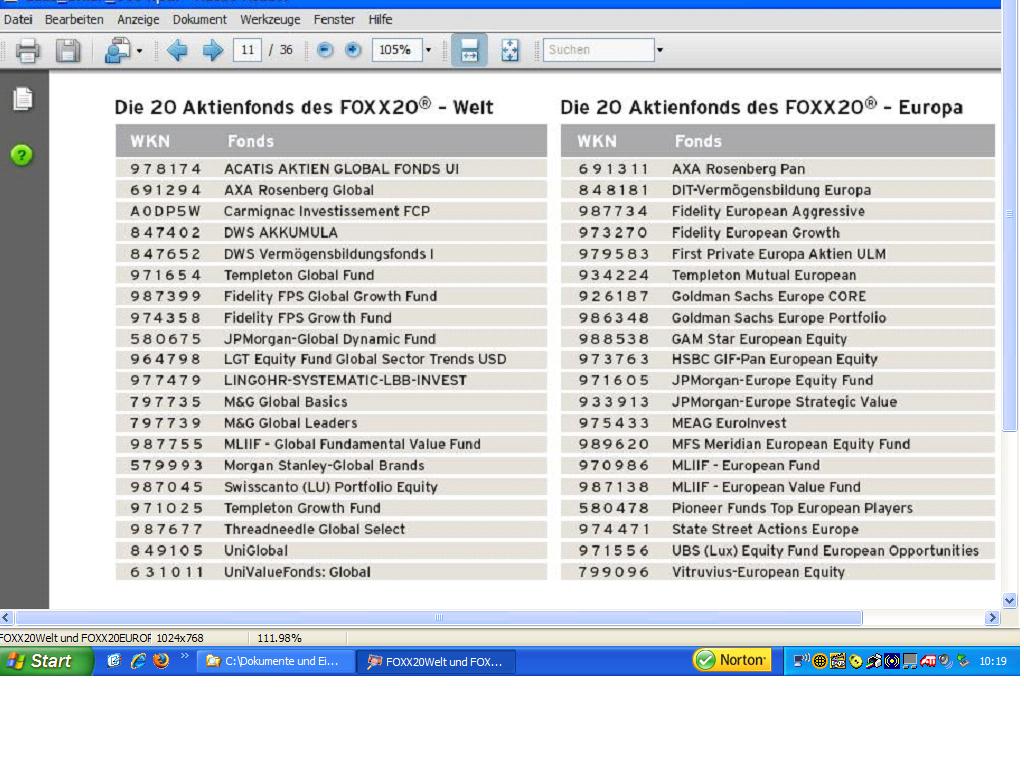Click the ATI tray icon
This screenshot has width=1024, height=768.
point(927,661)
